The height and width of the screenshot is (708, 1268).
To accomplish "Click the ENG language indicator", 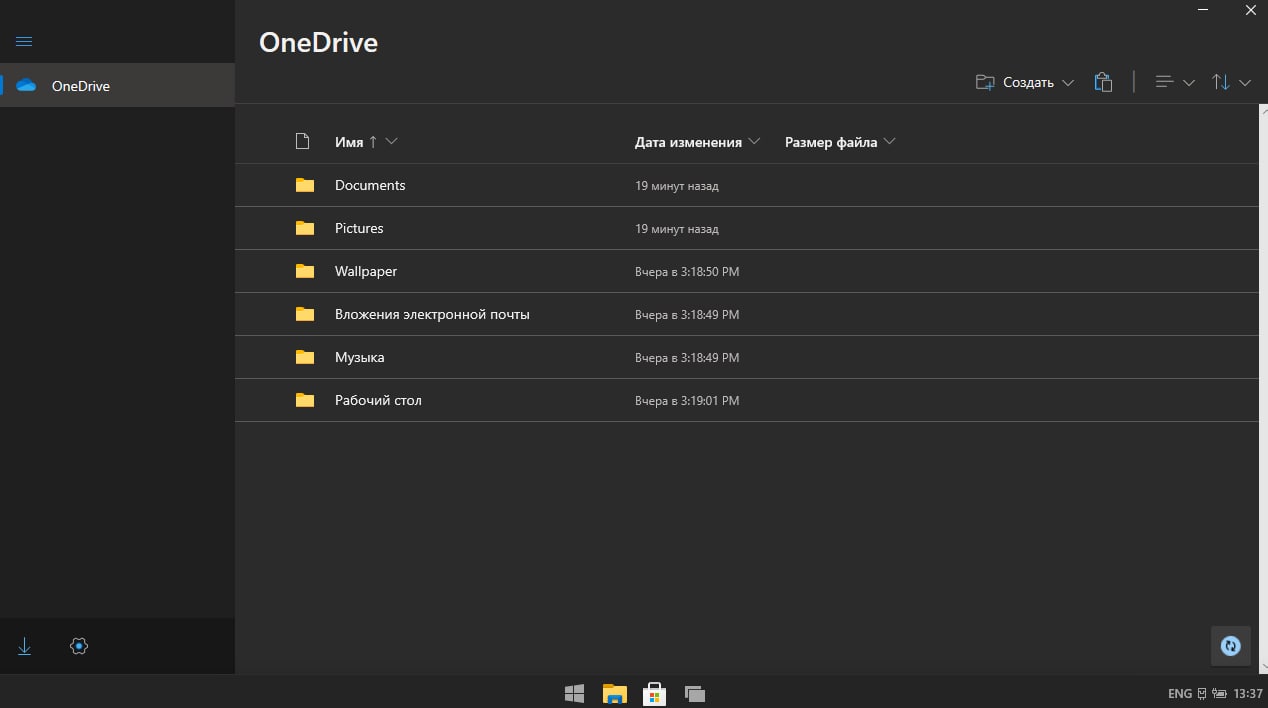I will 1180,693.
